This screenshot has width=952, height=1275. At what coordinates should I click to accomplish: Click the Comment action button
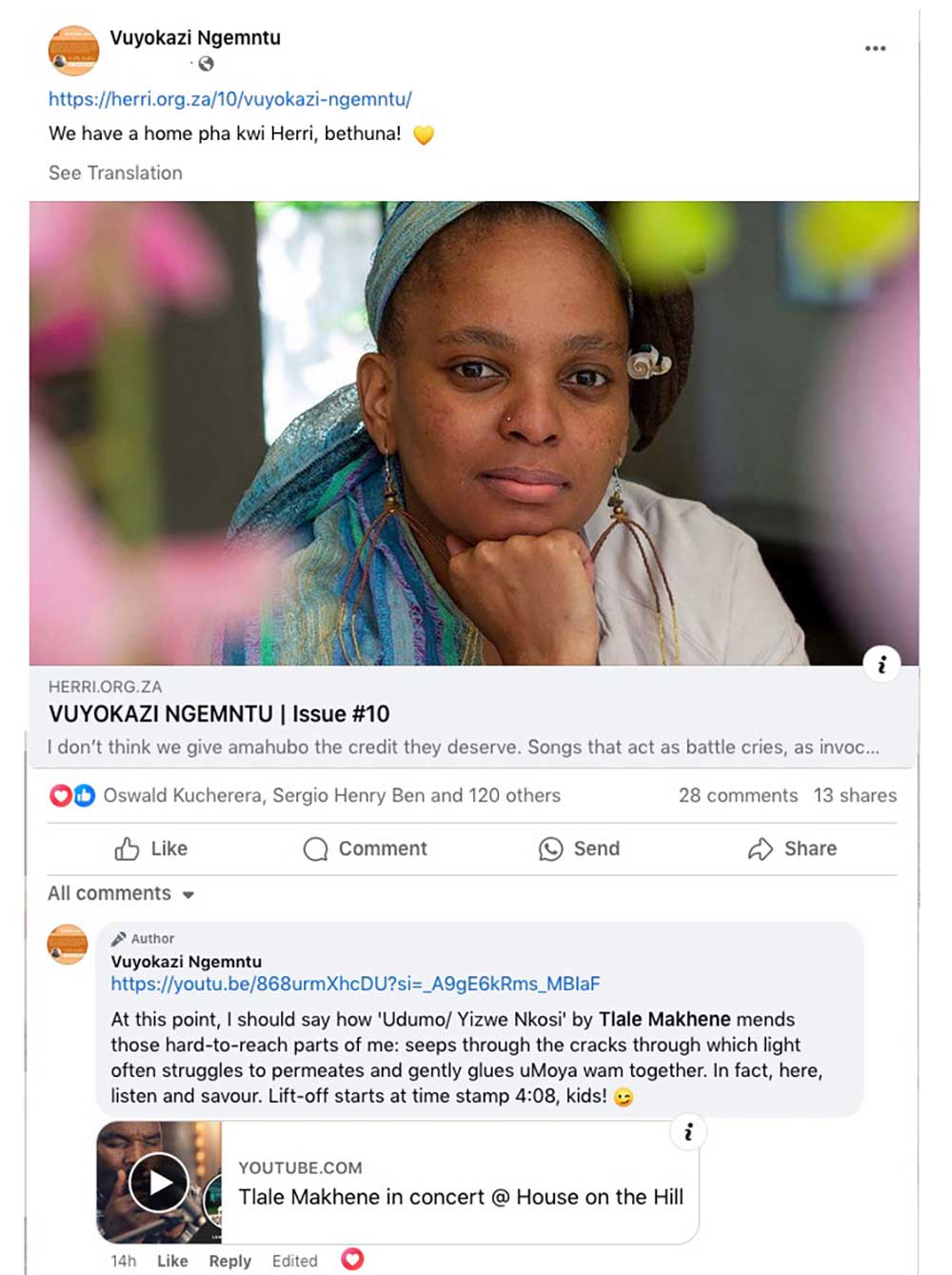[x=365, y=848]
